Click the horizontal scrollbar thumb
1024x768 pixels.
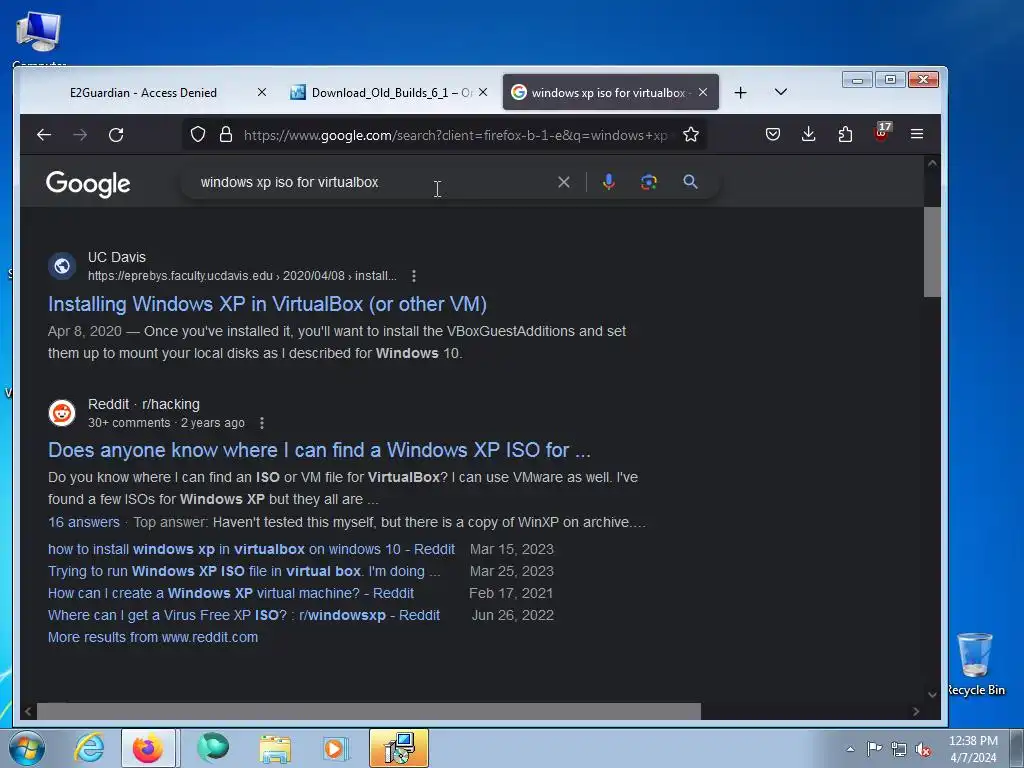tap(368, 711)
